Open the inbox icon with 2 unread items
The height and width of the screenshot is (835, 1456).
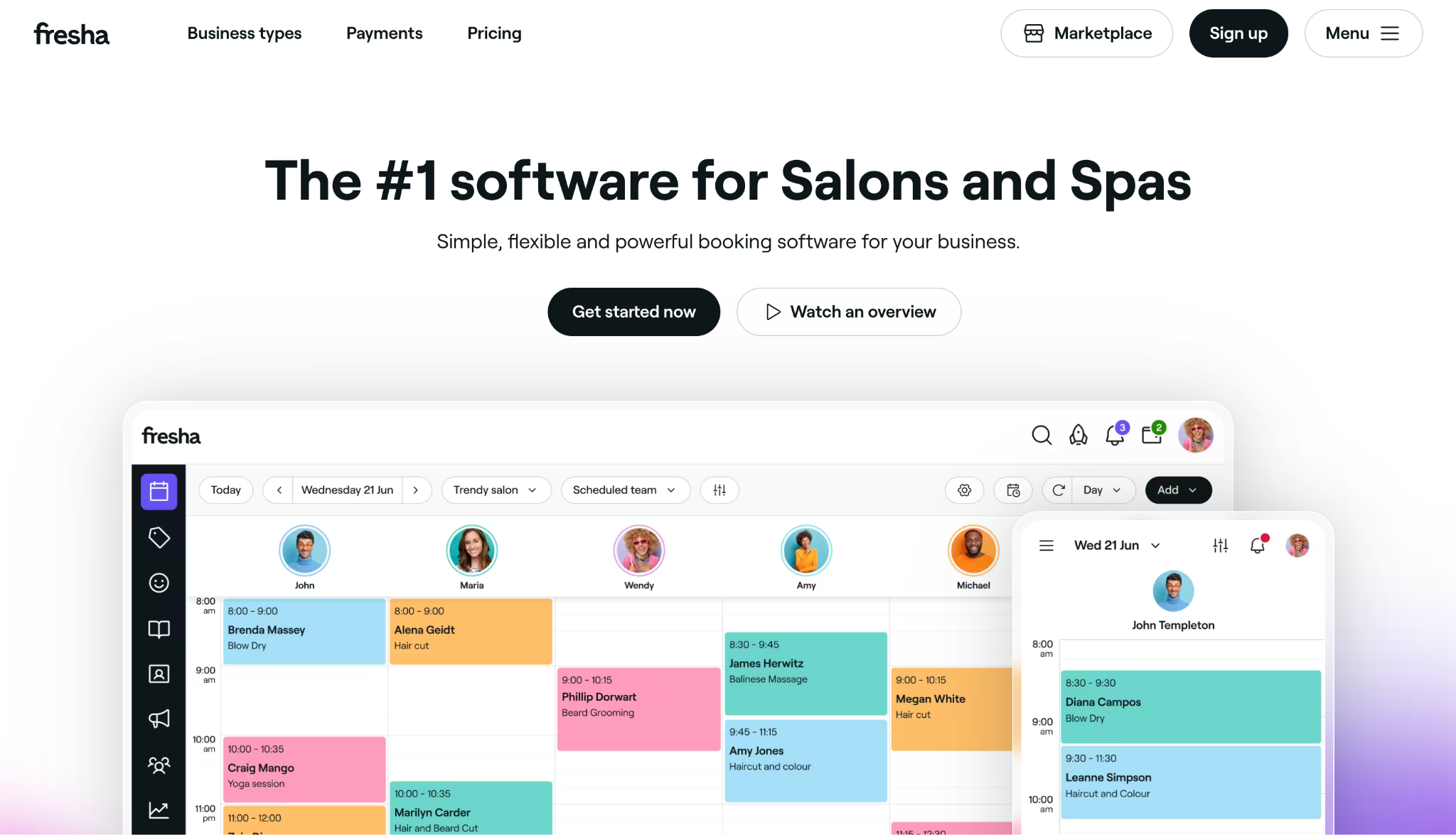(x=1151, y=435)
